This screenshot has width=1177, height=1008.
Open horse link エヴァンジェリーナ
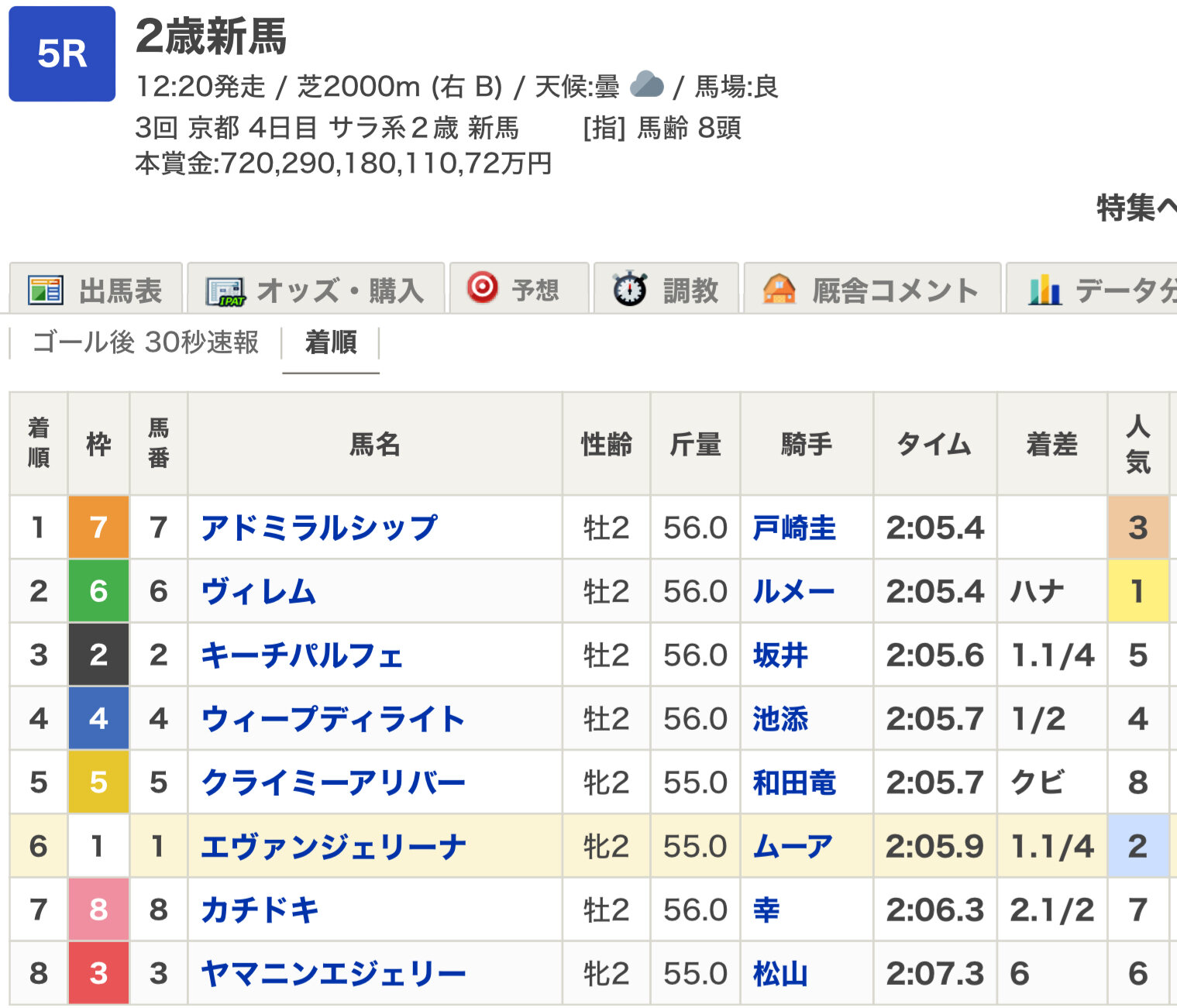333,846
